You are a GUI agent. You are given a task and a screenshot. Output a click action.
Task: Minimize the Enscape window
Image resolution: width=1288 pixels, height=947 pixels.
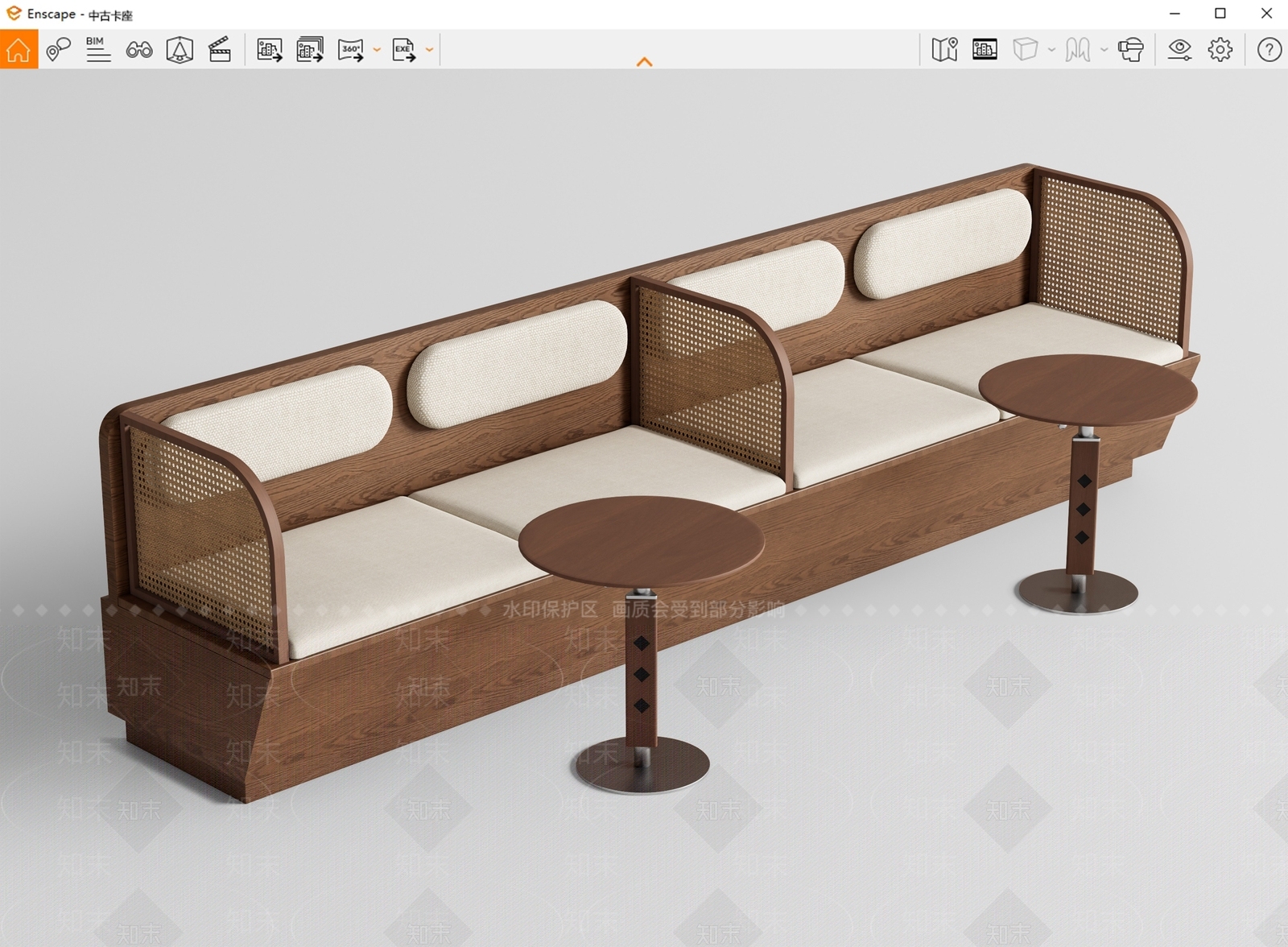click(x=1175, y=14)
